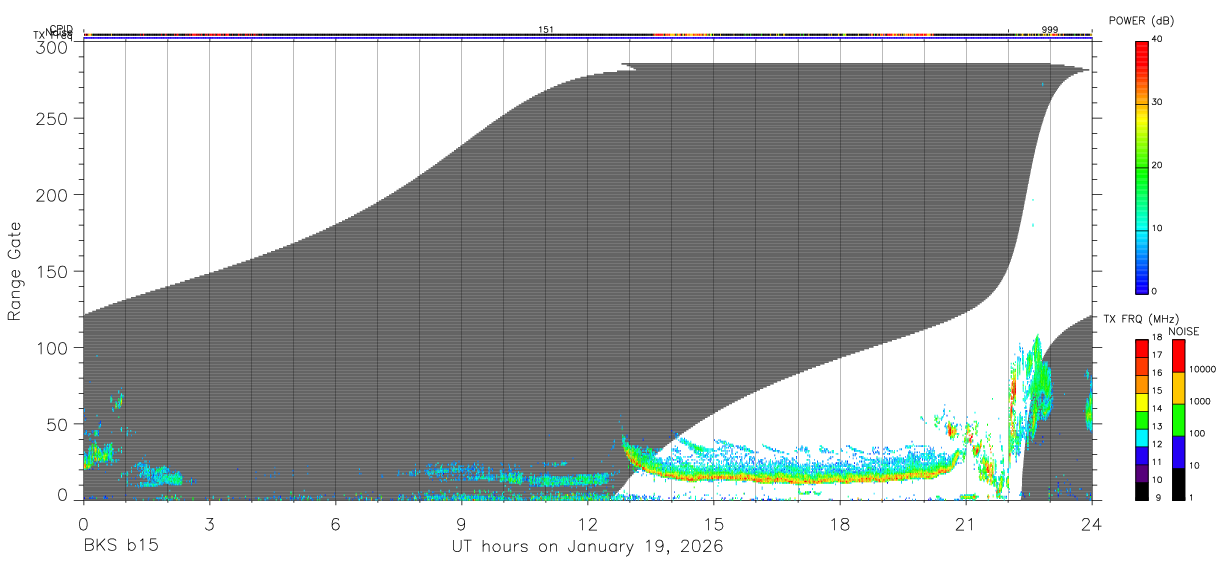Viewport: 1228px width, 567px height.
Task: Click the 300 tick on Range Gate axis
Action: tap(53, 47)
